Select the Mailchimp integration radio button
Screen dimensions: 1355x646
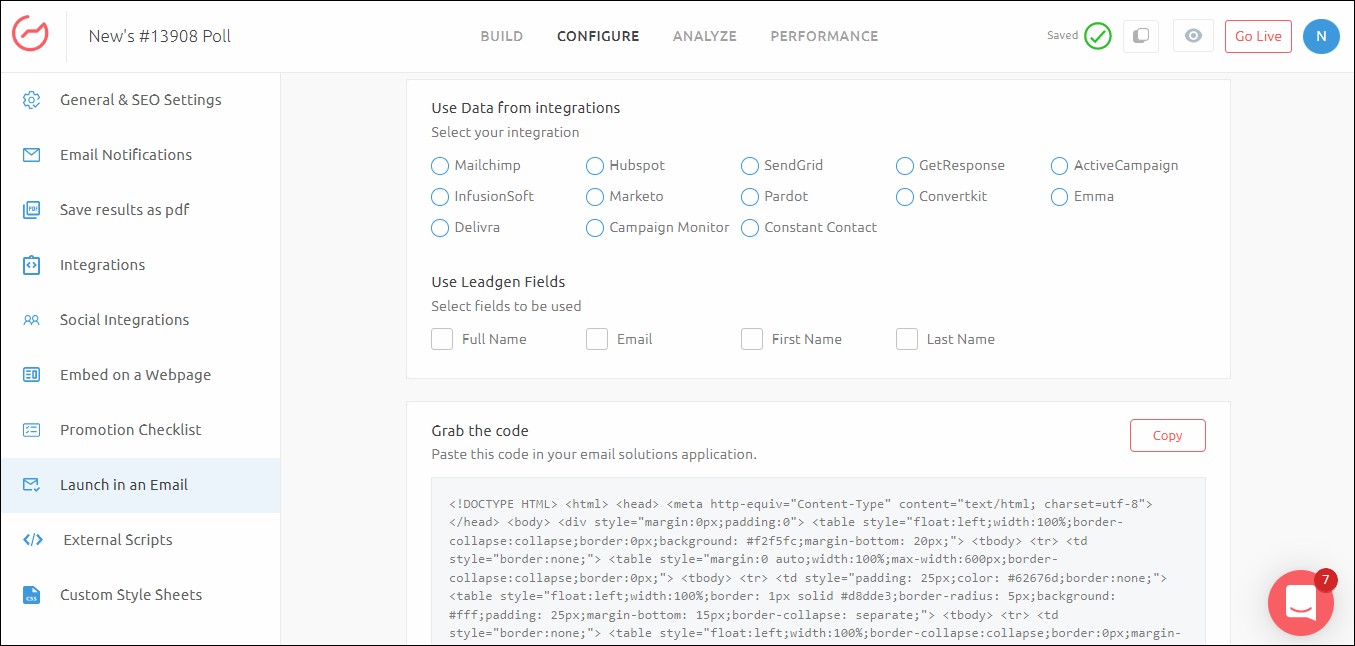click(x=440, y=166)
